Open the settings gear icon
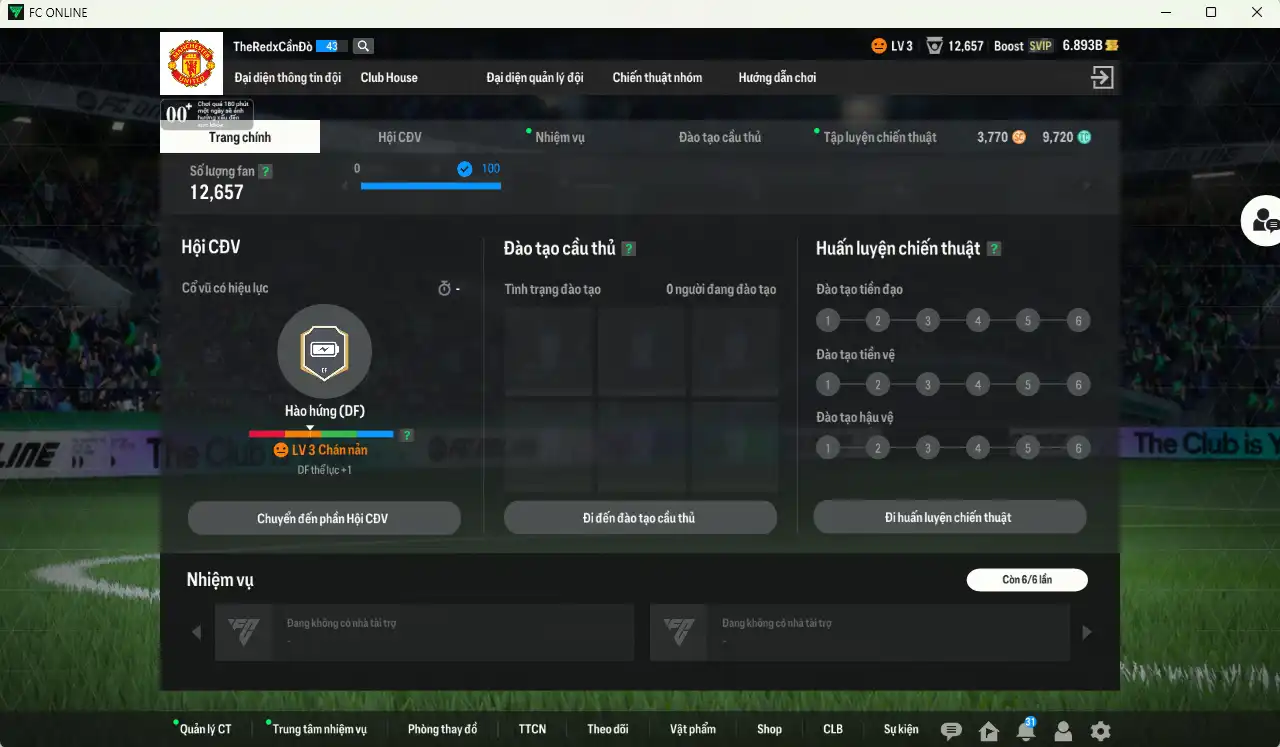The height and width of the screenshot is (747, 1280). pos(1101,731)
